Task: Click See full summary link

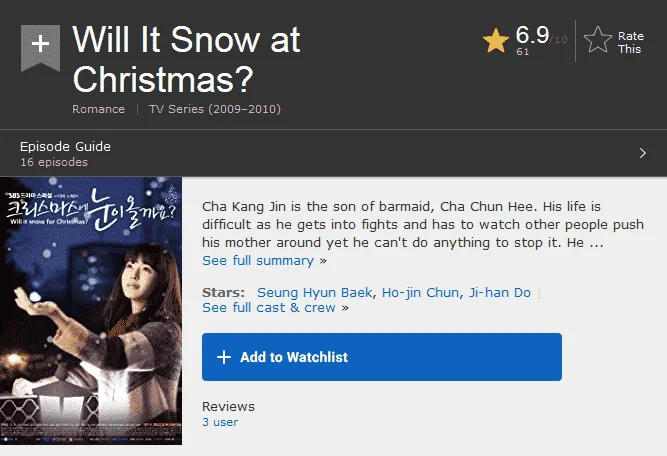Action: 258,260
